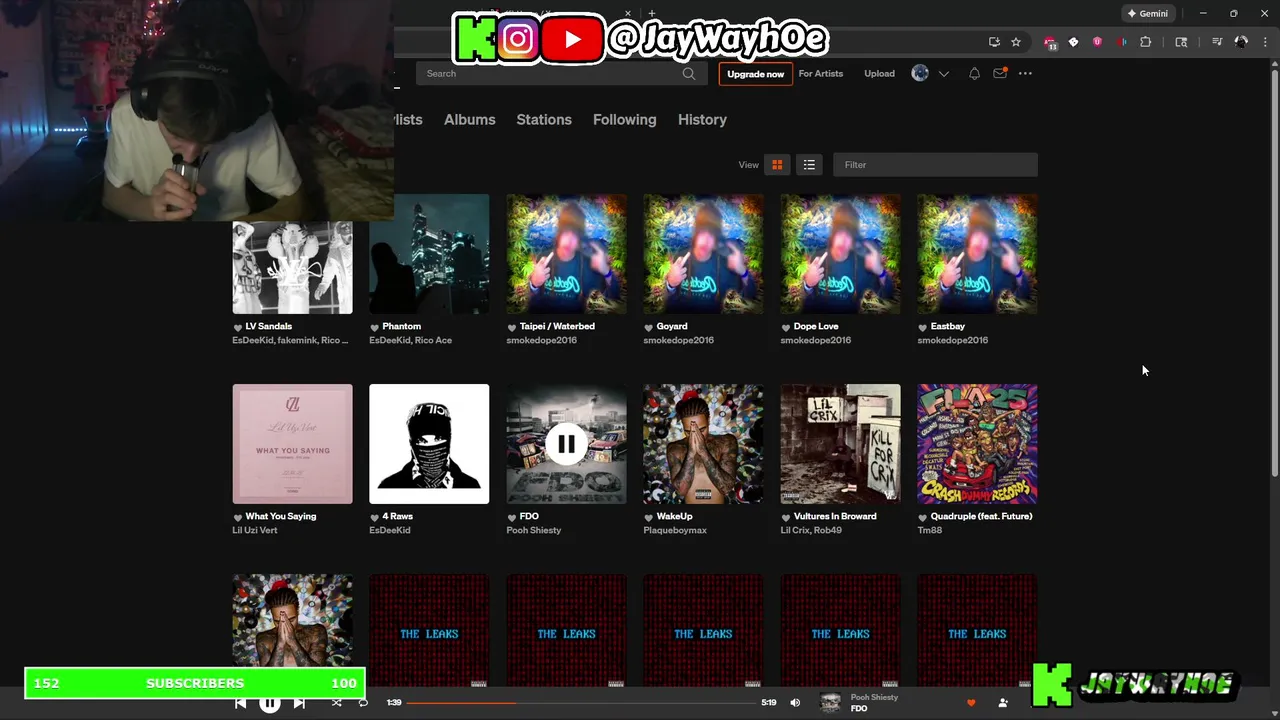Go to the previous track
This screenshot has height=720, width=1280.
point(240,703)
